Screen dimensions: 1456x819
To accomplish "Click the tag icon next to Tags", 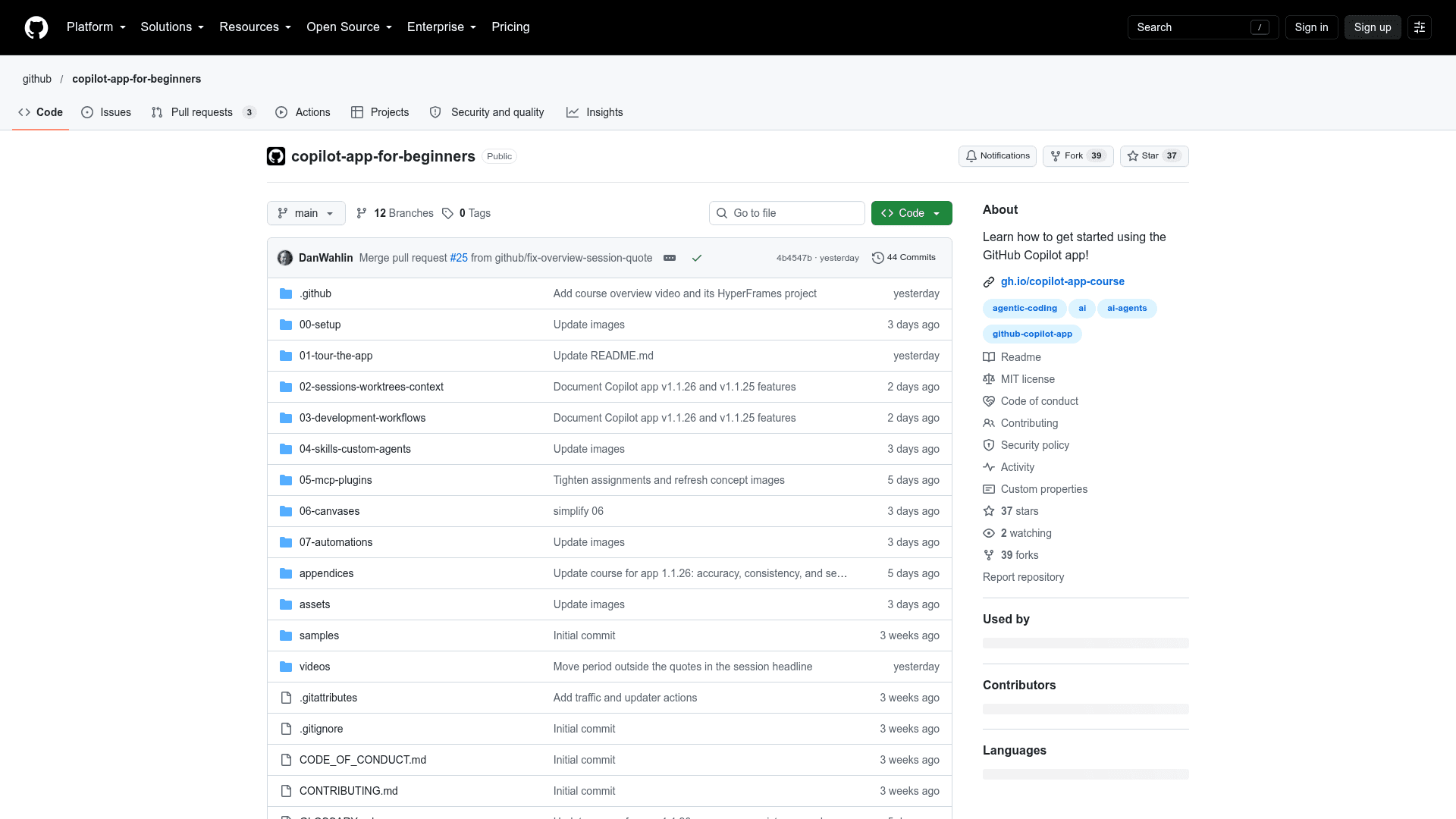I will pos(447,213).
